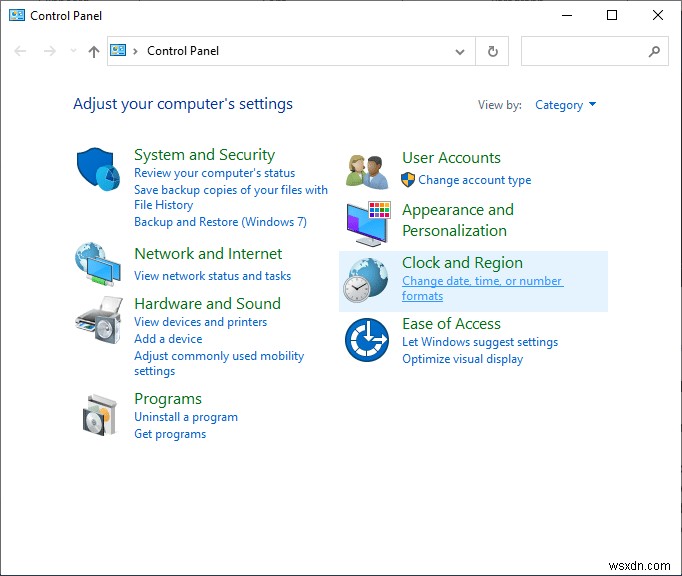Image resolution: width=682 pixels, height=576 pixels.
Task: Click View network status and tasks
Action: coord(213,276)
